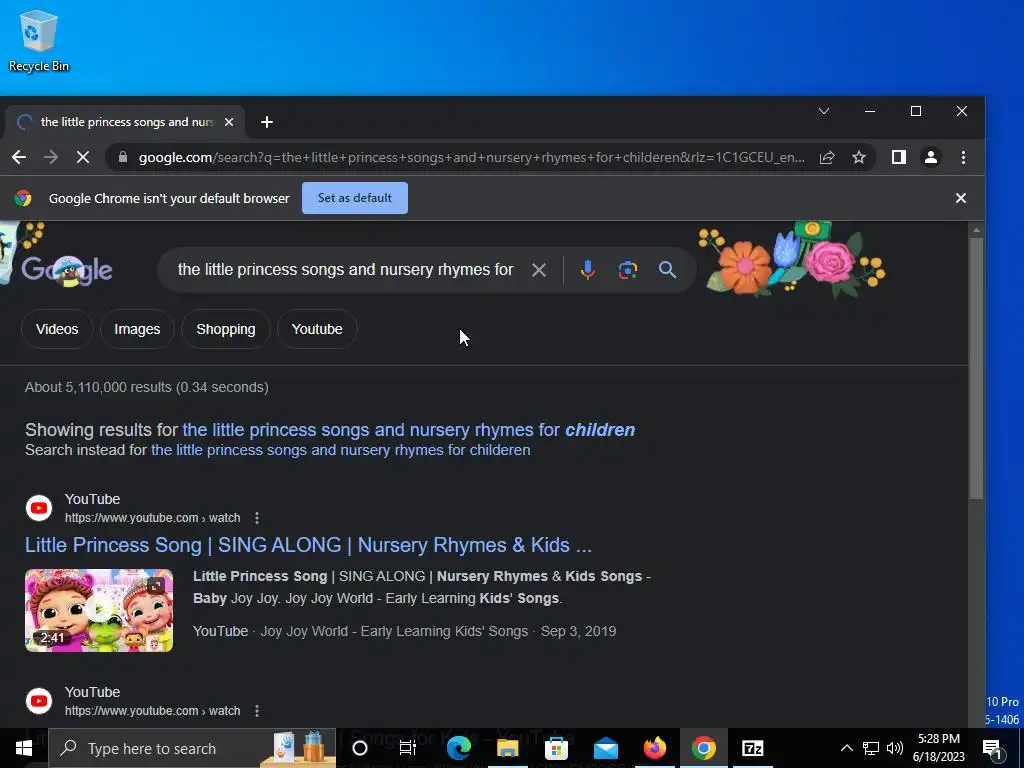Screen dimensions: 1024x768
Task: Open a new Chrome tab
Action: (x=266, y=122)
